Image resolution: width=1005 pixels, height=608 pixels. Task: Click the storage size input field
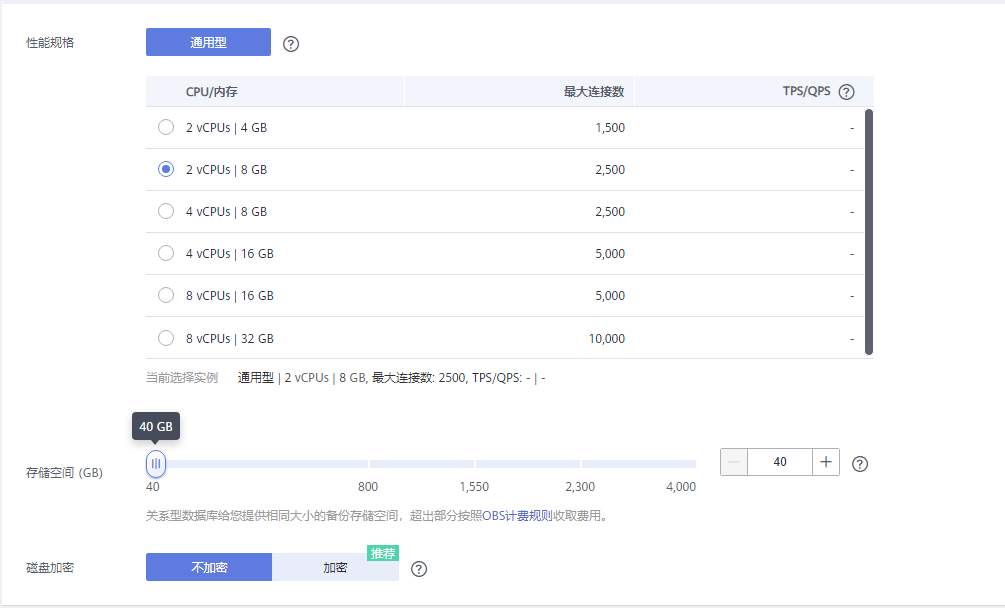point(780,462)
